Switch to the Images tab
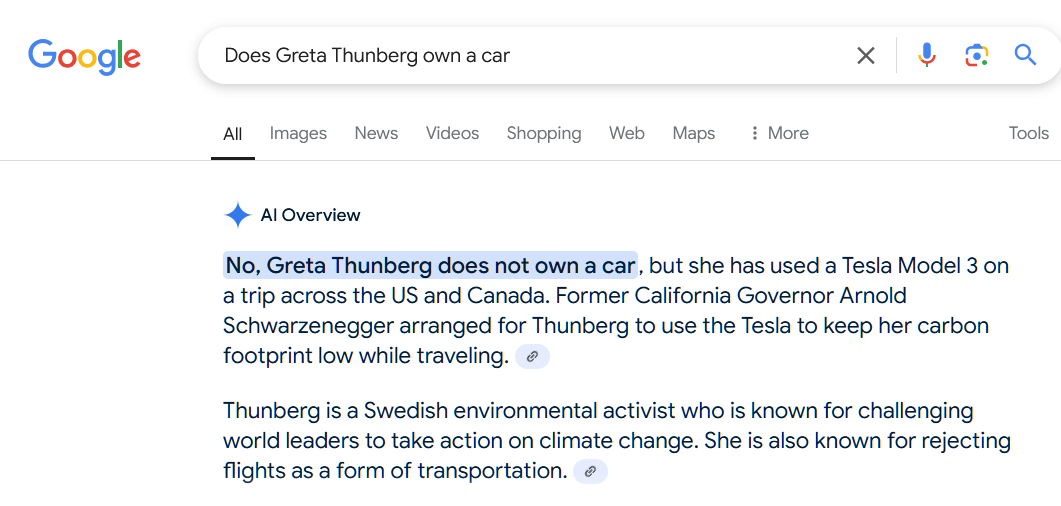The width and height of the screenshot is (1061, 506). pyautogui.click(x=298, y=133)
